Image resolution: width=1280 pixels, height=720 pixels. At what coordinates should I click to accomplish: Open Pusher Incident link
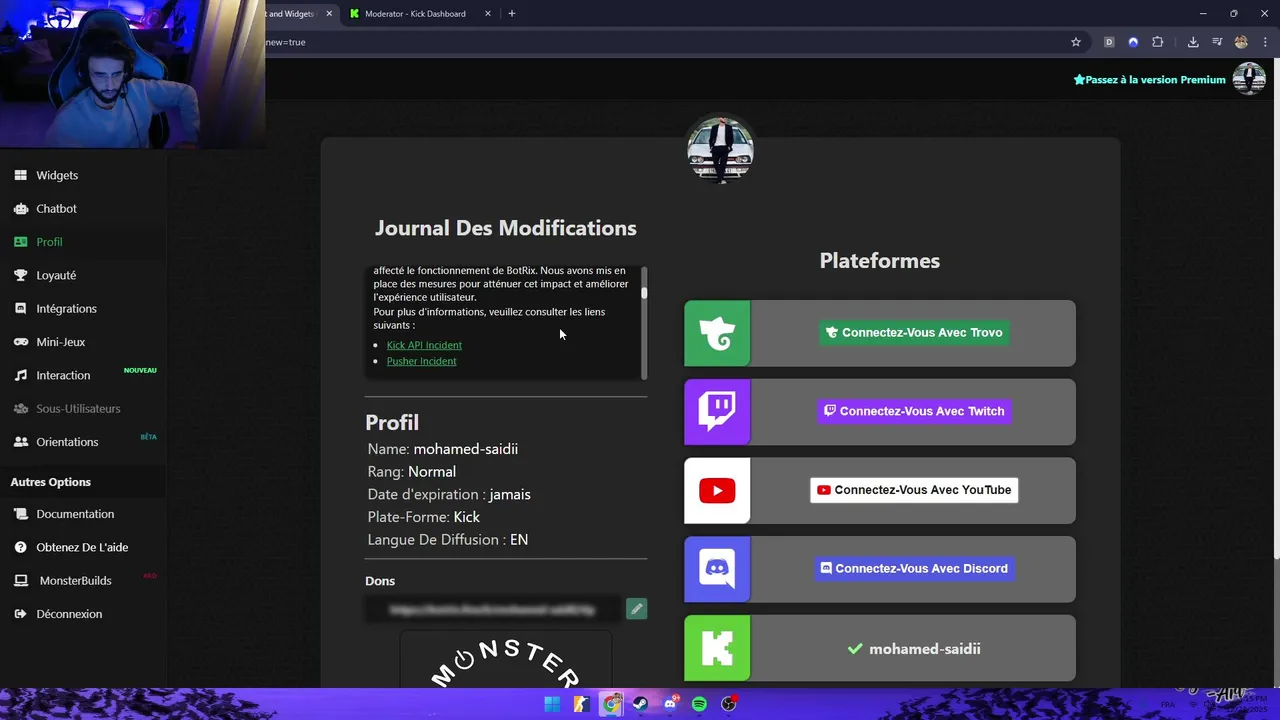[x=421, y=361]
